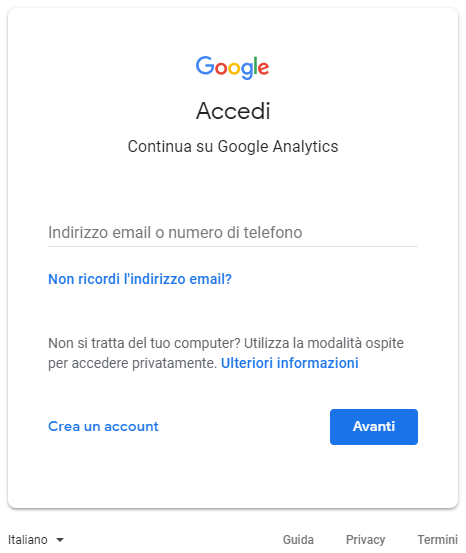This screenshot has width=466, height=553.
Task: Open the language selector arrow beside Italiano
Action: click(x=60, y=540)
